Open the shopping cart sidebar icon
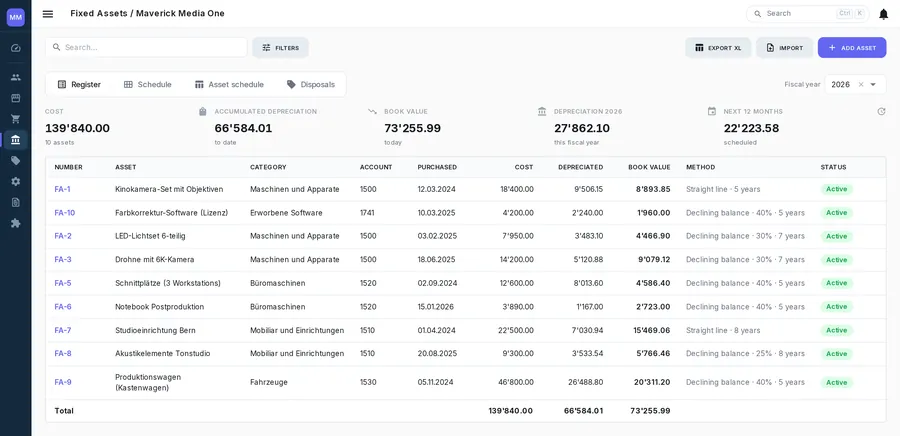The height and width of the screenshot is (436, 900). coord(15,119)
